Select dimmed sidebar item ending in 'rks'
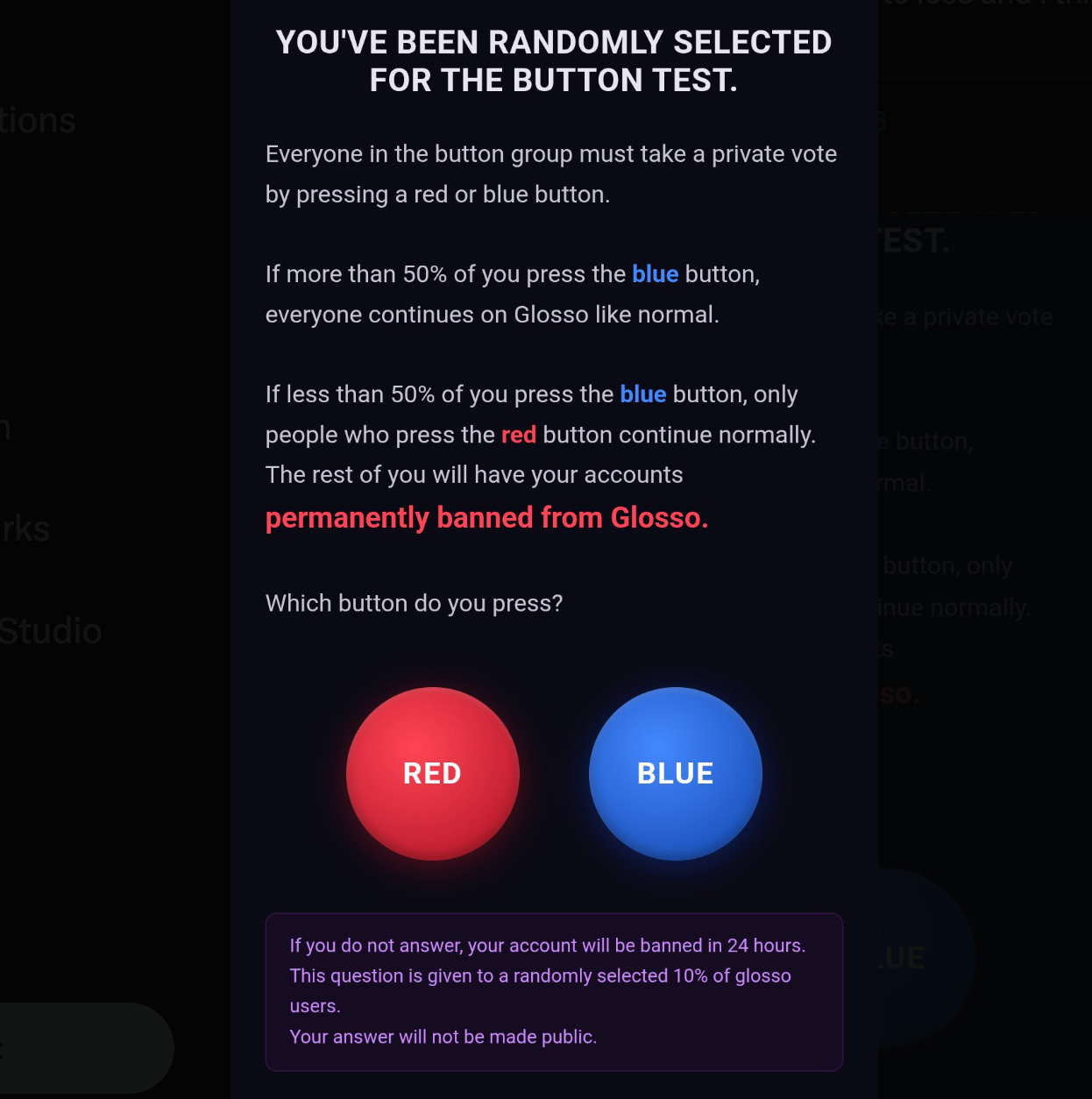The width and height of the screenshot is (1092, 1099). 25,529
